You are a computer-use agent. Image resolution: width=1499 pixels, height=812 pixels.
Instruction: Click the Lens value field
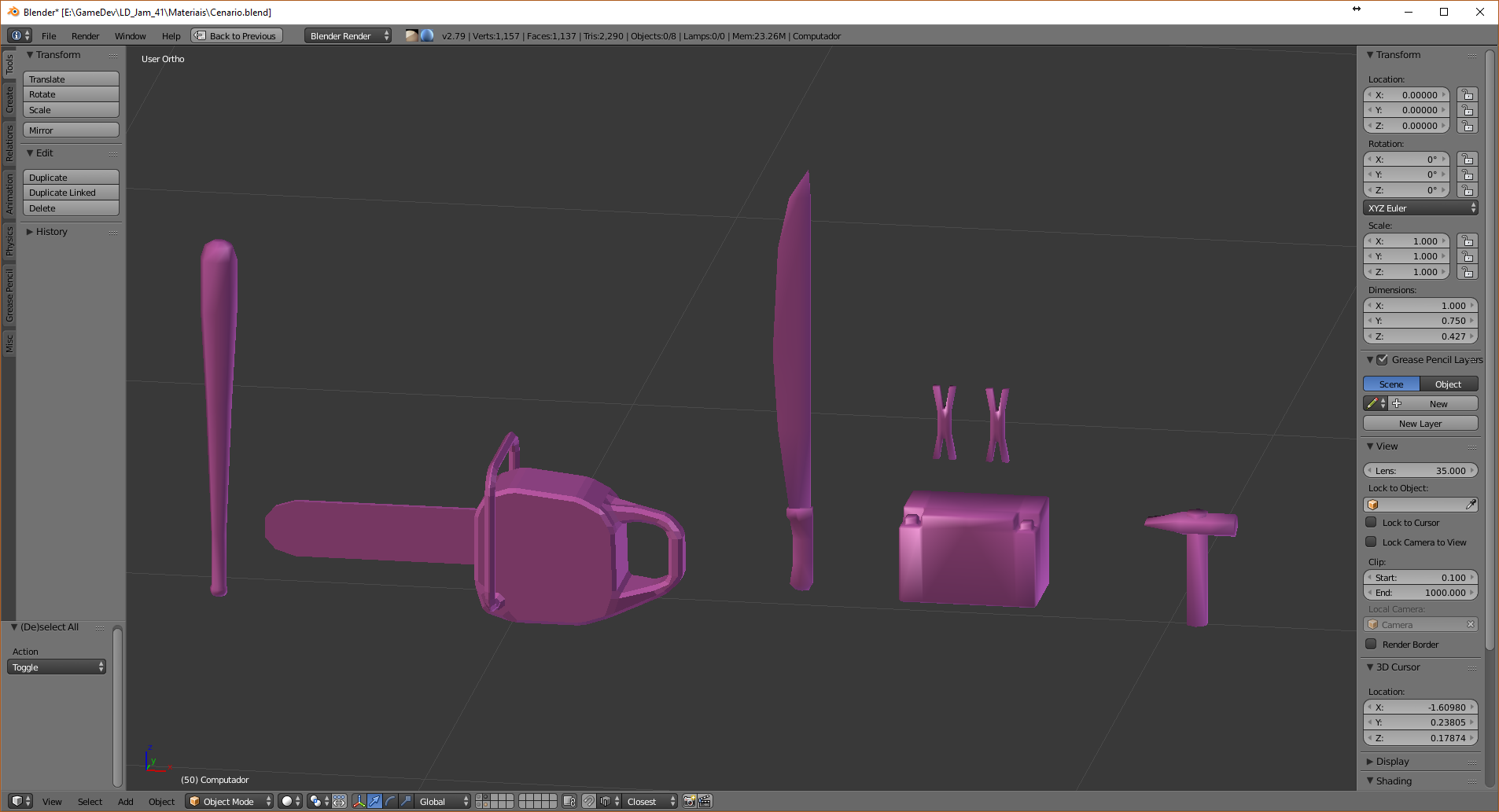pyautogui.click(x=1420, y=471)
